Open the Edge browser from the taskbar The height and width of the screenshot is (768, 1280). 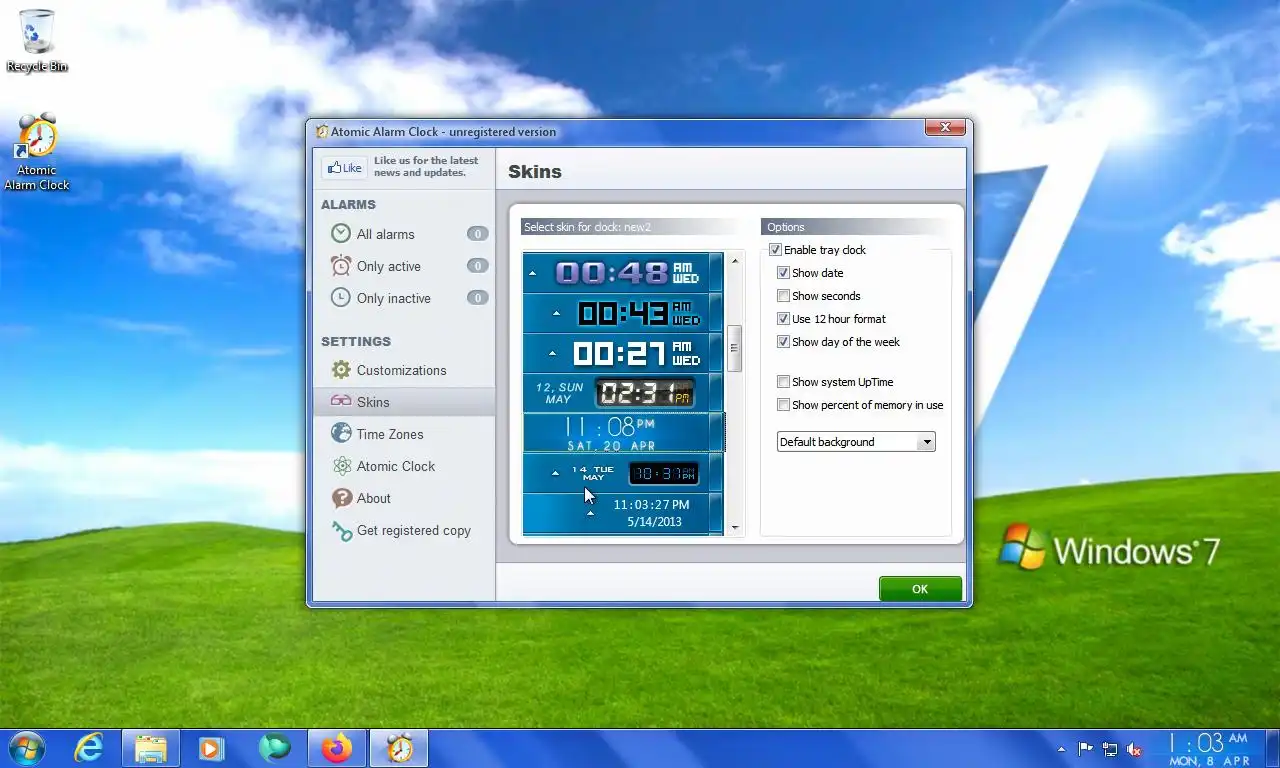[274, 748]
